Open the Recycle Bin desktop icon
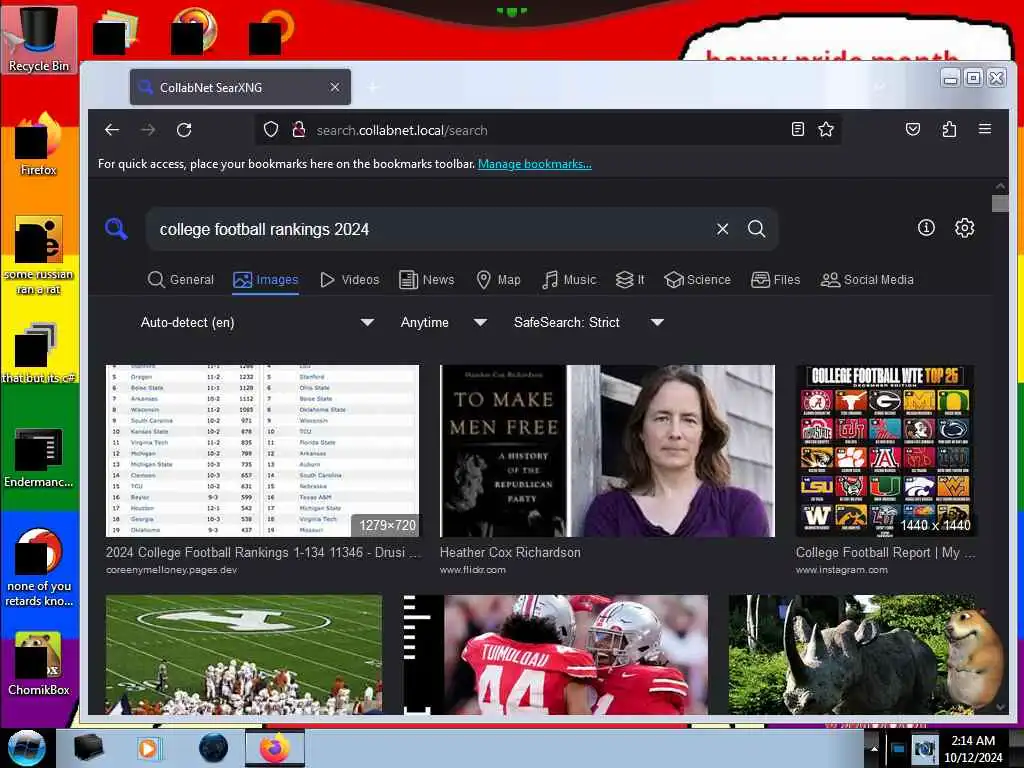1024x768 pixels. pyautogui.click(x=39, y=39)
